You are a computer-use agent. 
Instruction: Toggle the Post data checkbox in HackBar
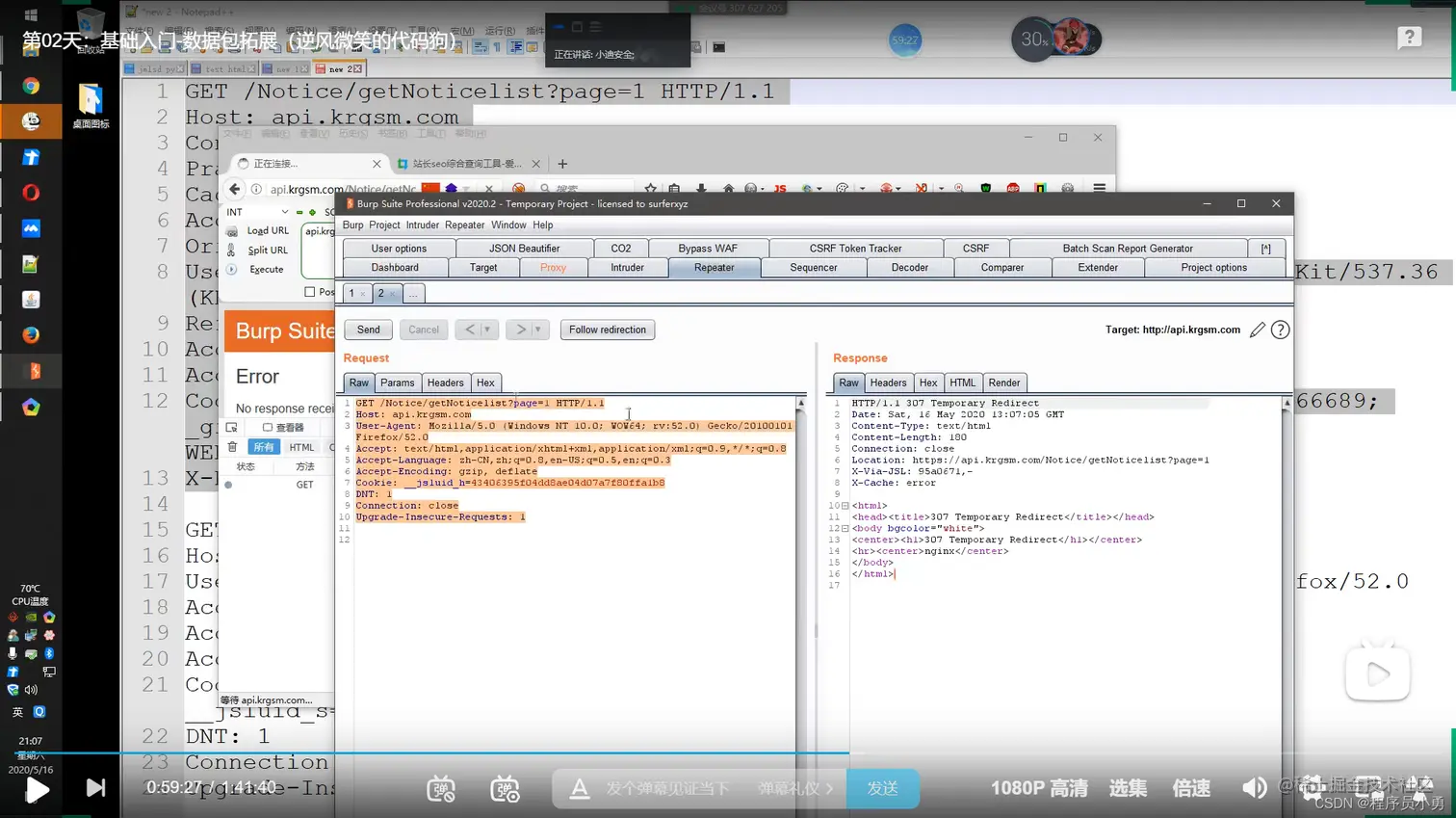pos(309,292)
